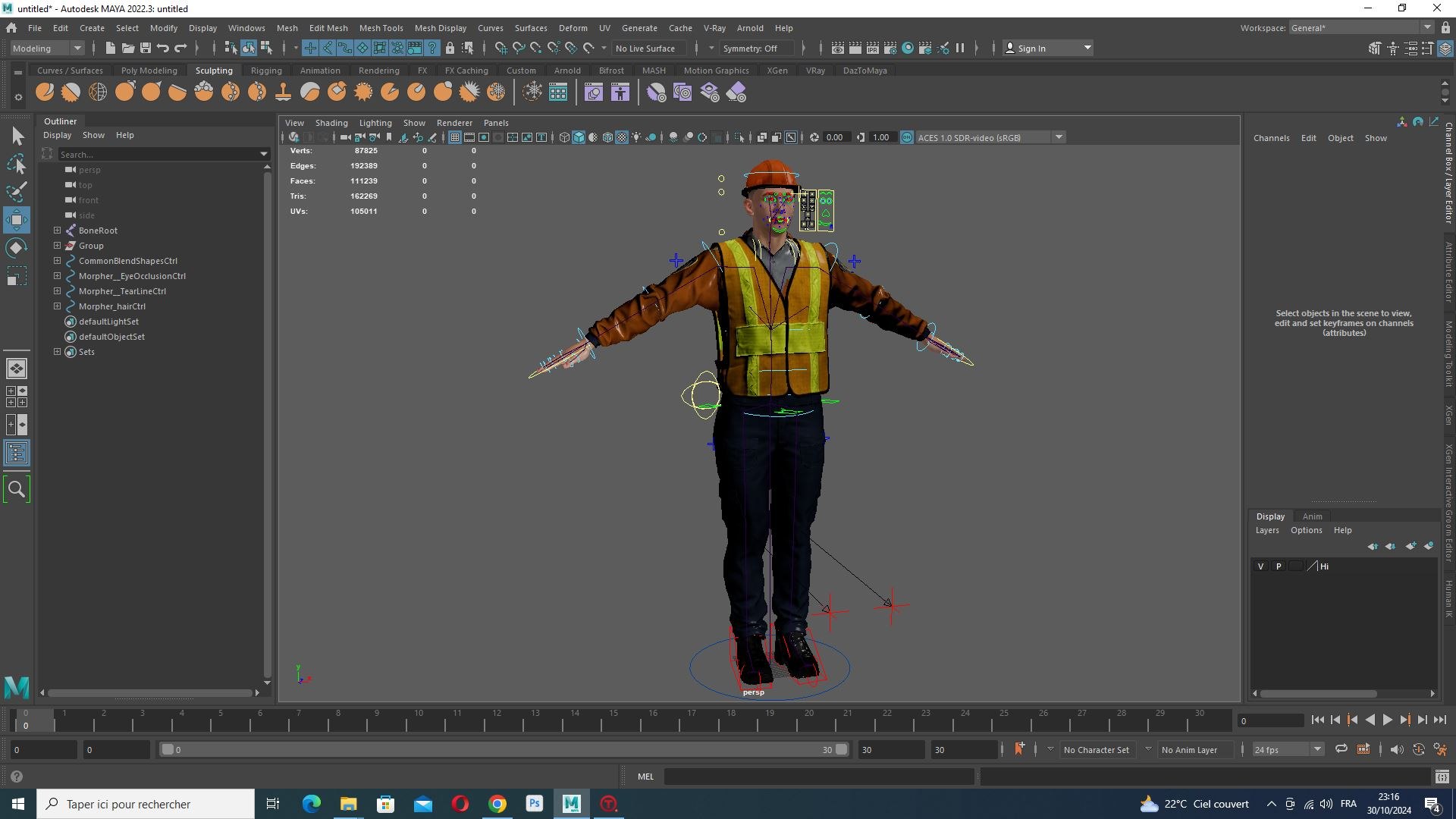This screenshot has height=819, width=1456.
Task: Switch to the Anim layer tab
Action: [1312, 516]
